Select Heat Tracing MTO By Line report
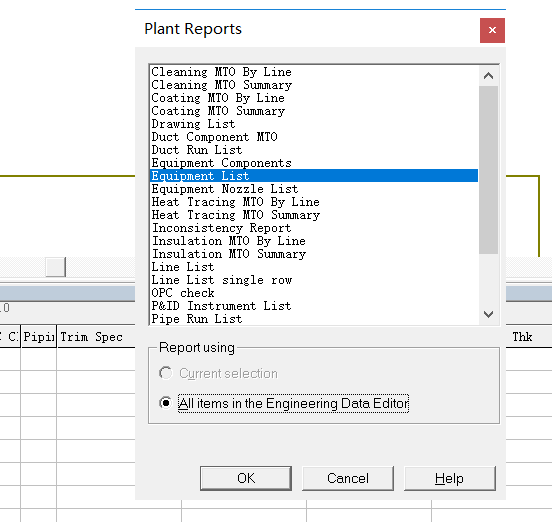The image size is (552, 522). point(314,202)
